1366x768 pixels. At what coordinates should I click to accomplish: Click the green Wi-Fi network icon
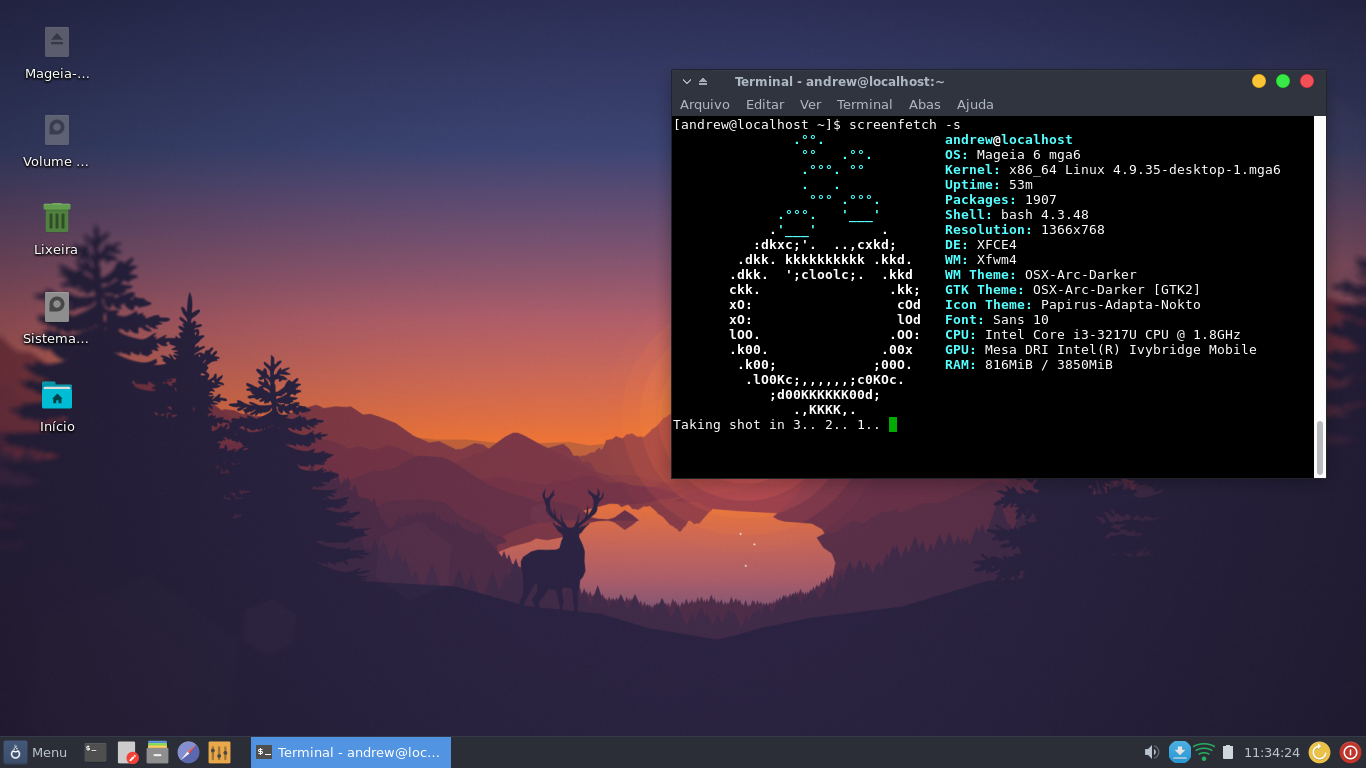(x=1204, y=752)
